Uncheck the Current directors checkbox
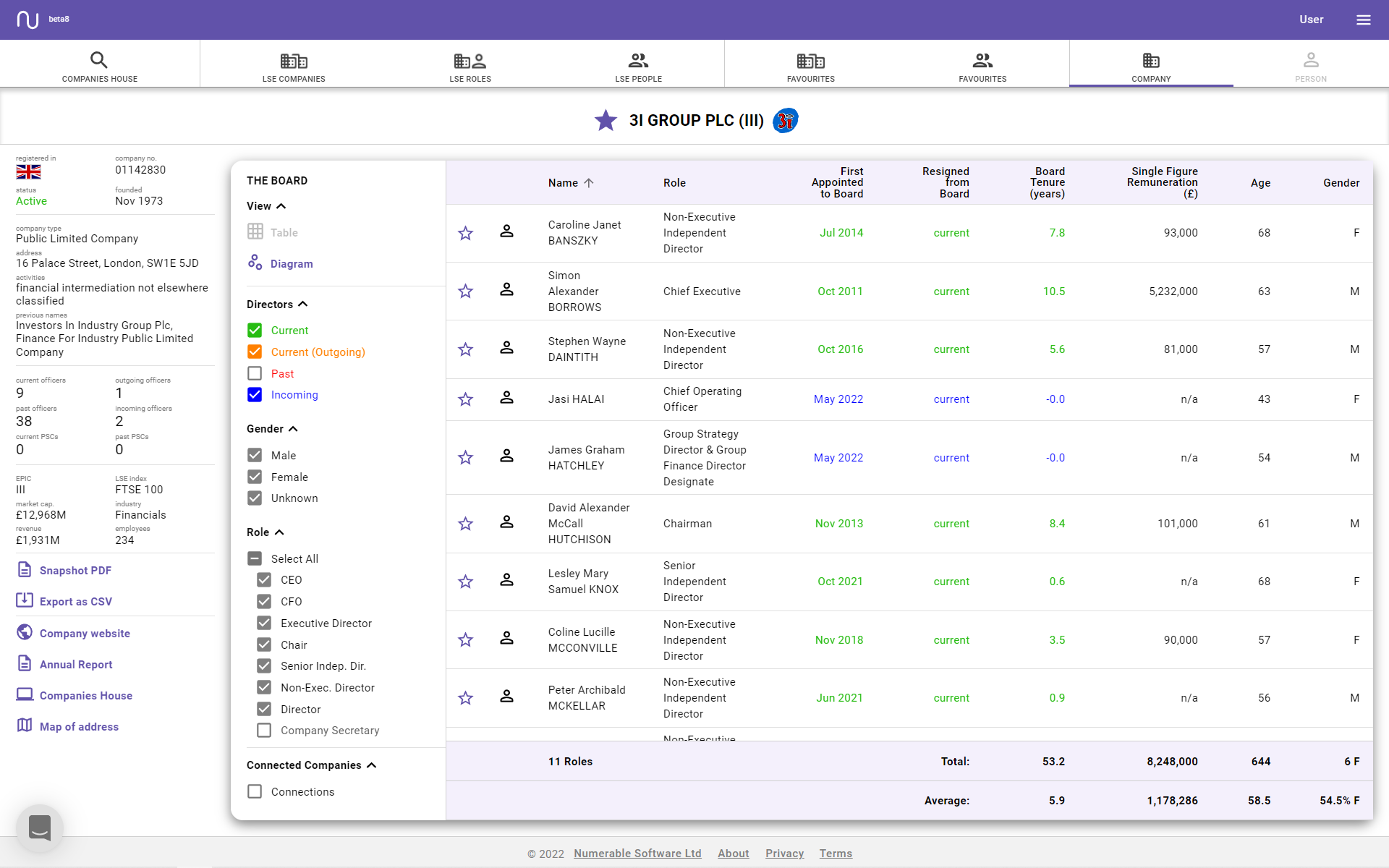This screenshot has height=868, width=1389. (255, 331)
